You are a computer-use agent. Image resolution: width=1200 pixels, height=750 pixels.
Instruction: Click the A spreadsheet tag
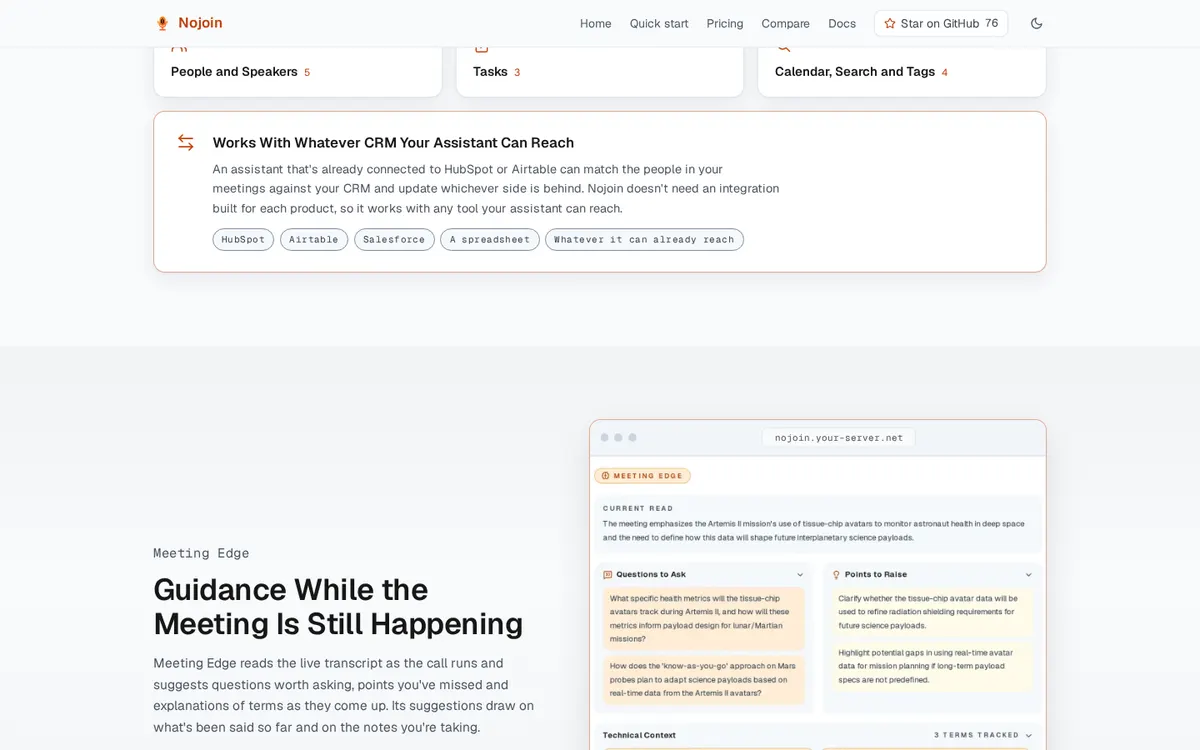click(x=490, y=239)
